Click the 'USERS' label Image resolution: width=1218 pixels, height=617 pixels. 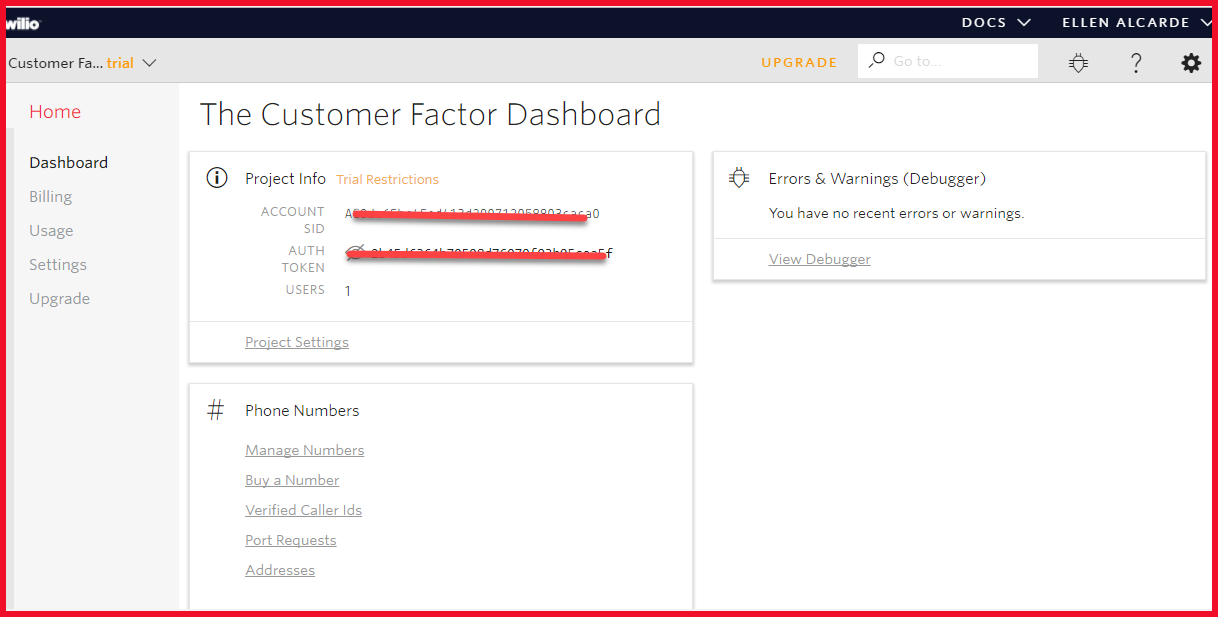coord(305,290)
